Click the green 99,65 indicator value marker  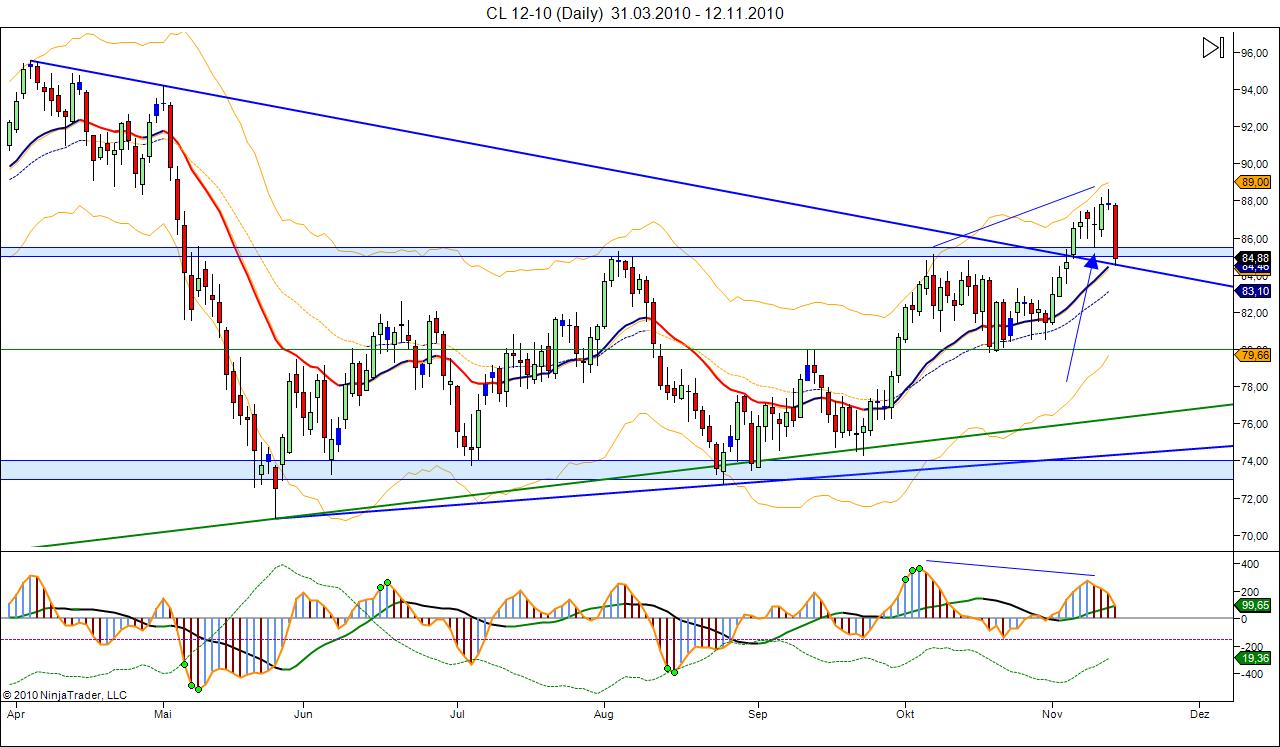tap(1254, 605)
